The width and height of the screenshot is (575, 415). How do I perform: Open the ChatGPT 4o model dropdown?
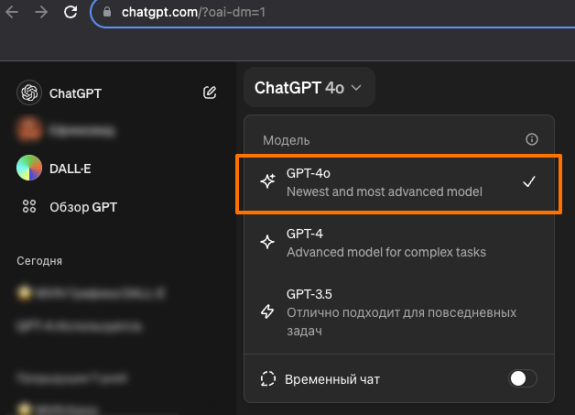309,88
